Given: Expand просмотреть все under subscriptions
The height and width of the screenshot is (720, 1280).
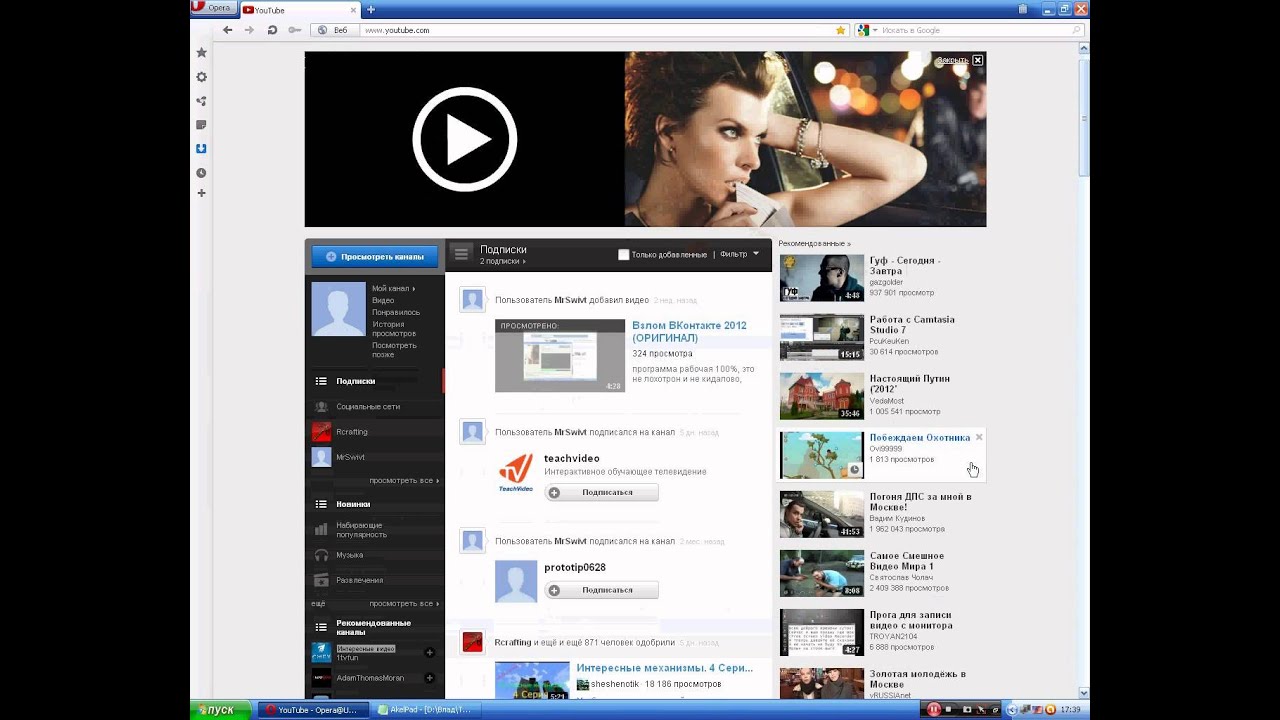Looking at the screenshot, I should coord(403,480).
